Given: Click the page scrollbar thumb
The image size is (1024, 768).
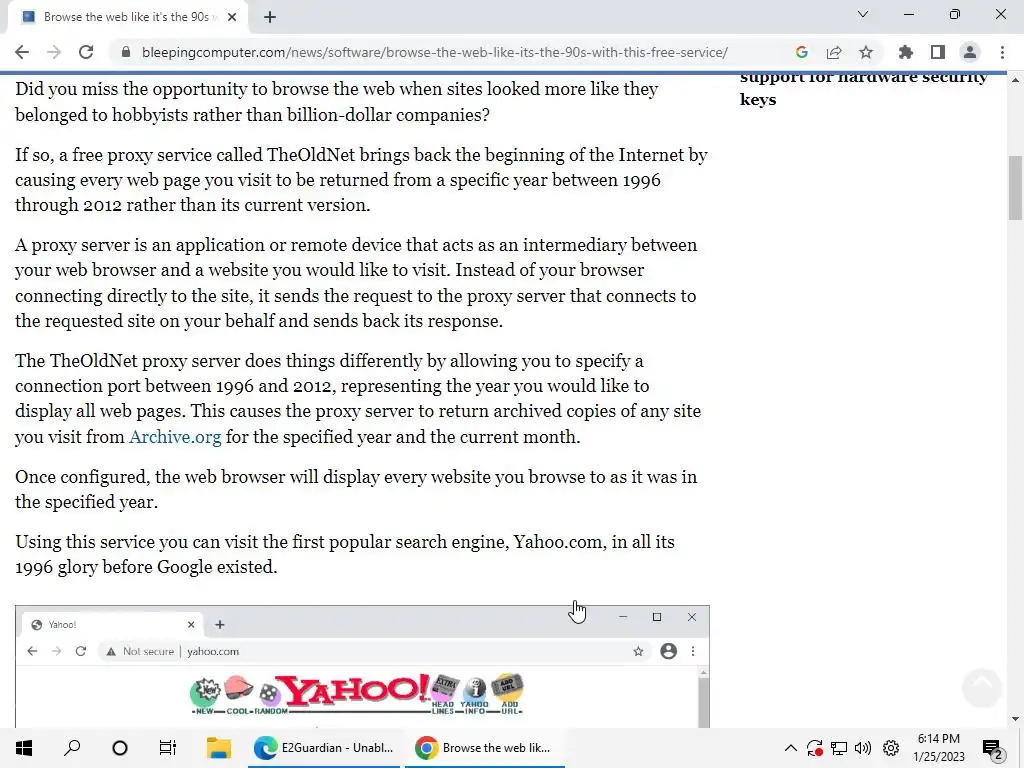Looking at the screenshot, I should coord(1015,188).
